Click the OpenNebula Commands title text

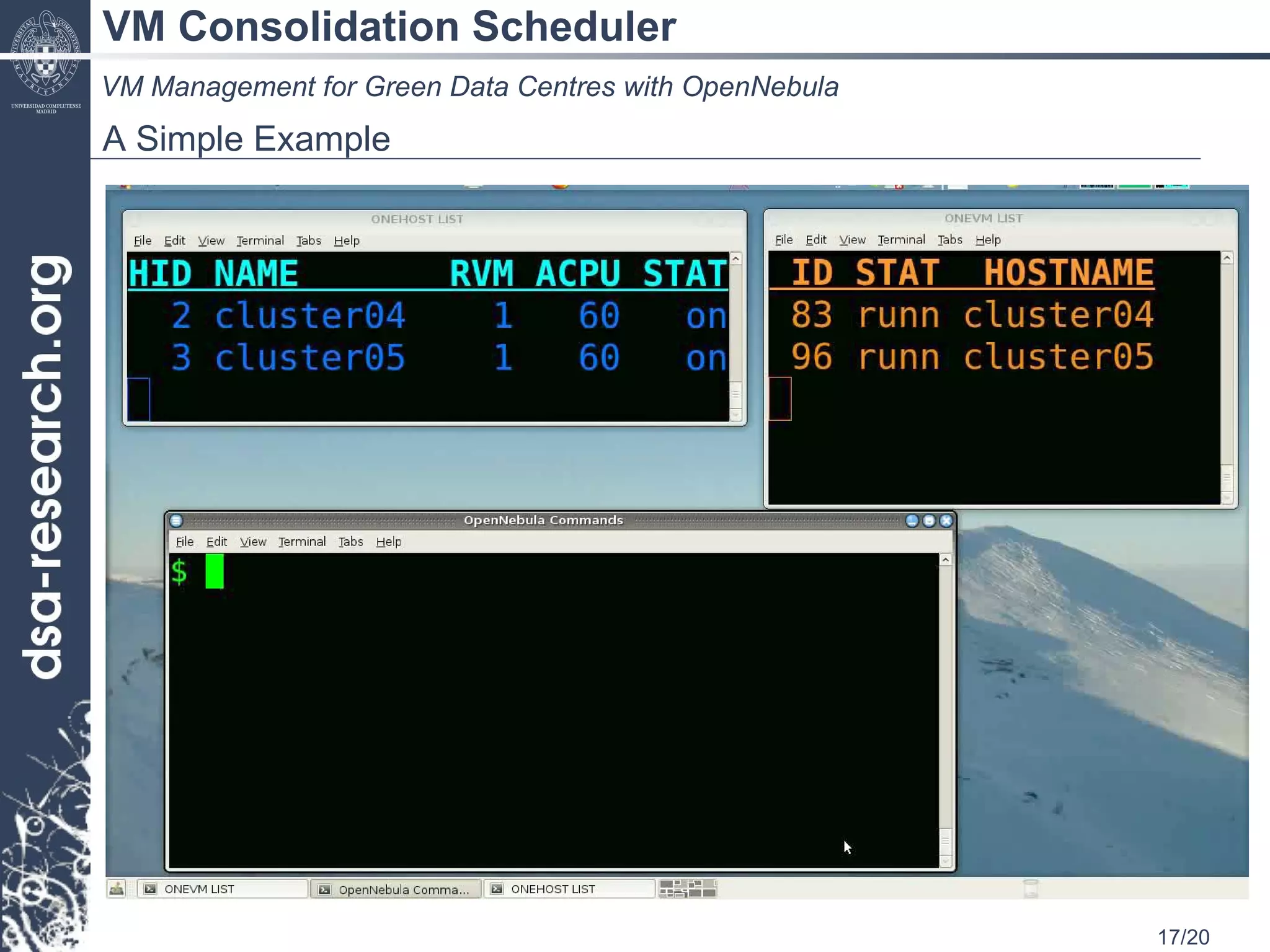point(543,521)
